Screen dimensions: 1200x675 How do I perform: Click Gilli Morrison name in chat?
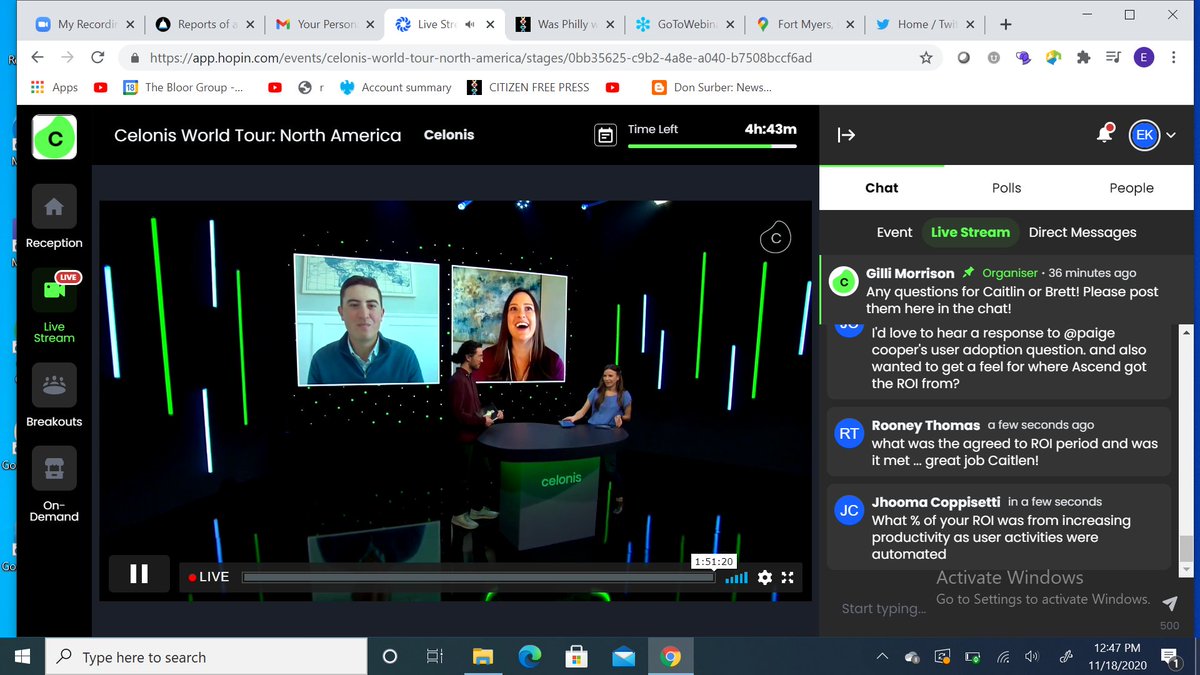(910, 273)
